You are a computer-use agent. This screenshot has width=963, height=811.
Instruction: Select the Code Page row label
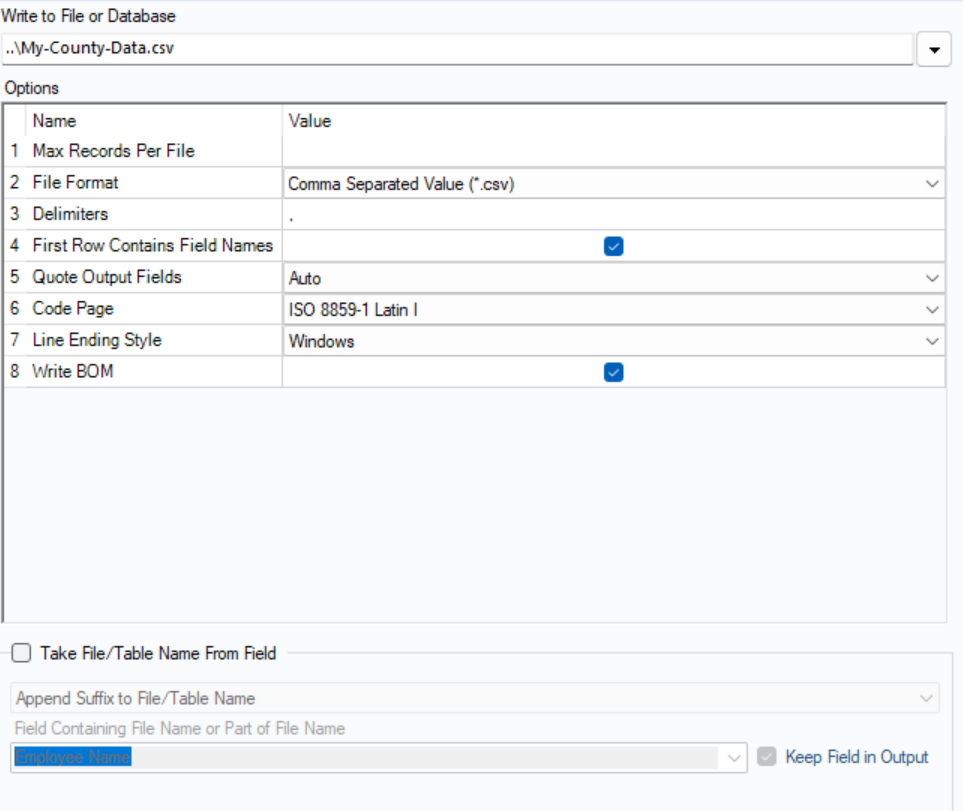point(73,309)
